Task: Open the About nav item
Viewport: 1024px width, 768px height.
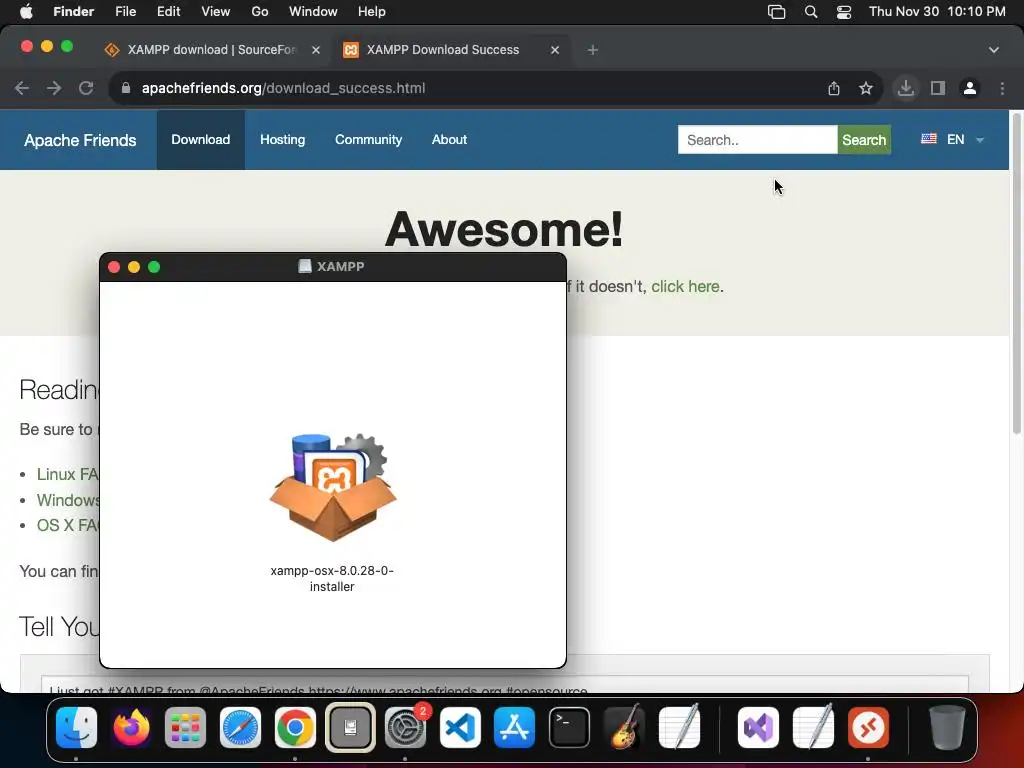Action: [449, 140]
